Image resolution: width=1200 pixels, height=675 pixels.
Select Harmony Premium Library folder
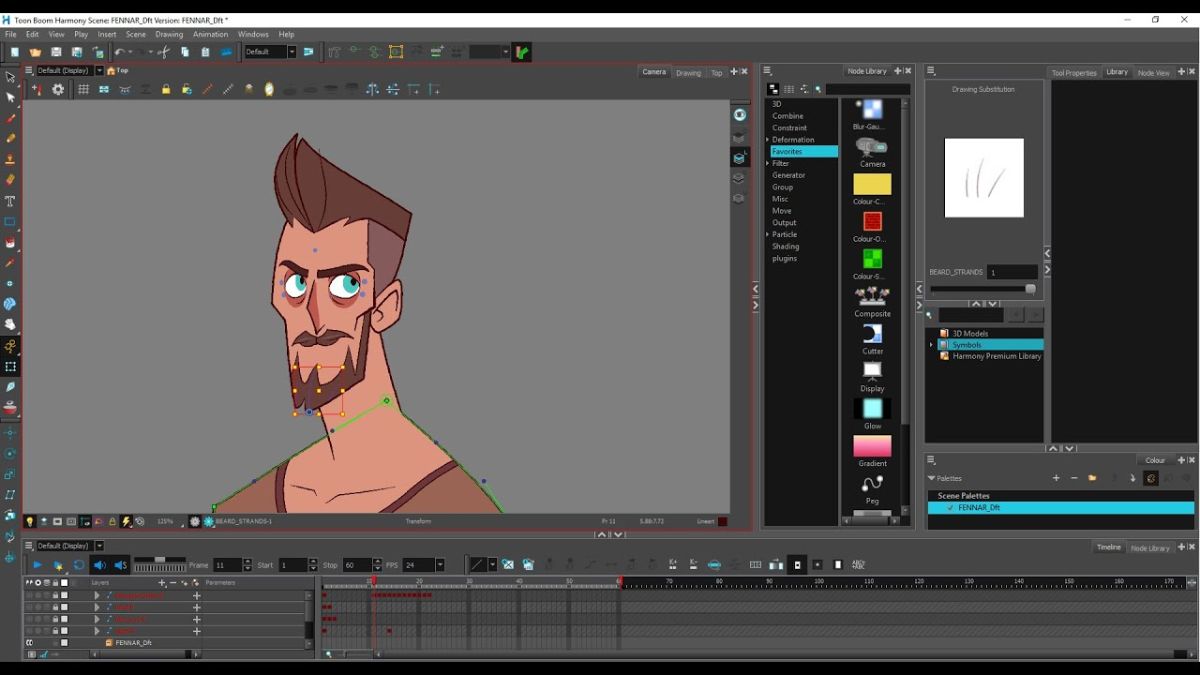click(x=990, y=356)
